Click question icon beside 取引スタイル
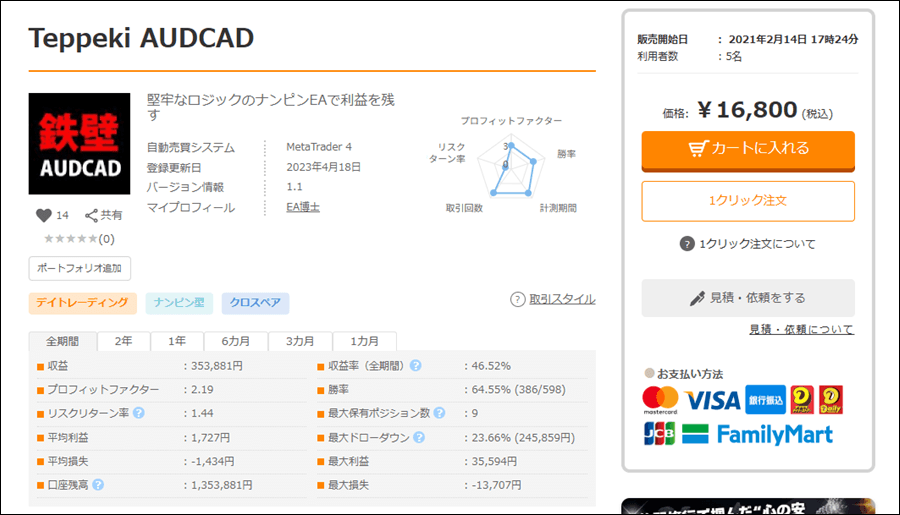Viewport: 900px width, 515px height. click(x=518, y=299)
